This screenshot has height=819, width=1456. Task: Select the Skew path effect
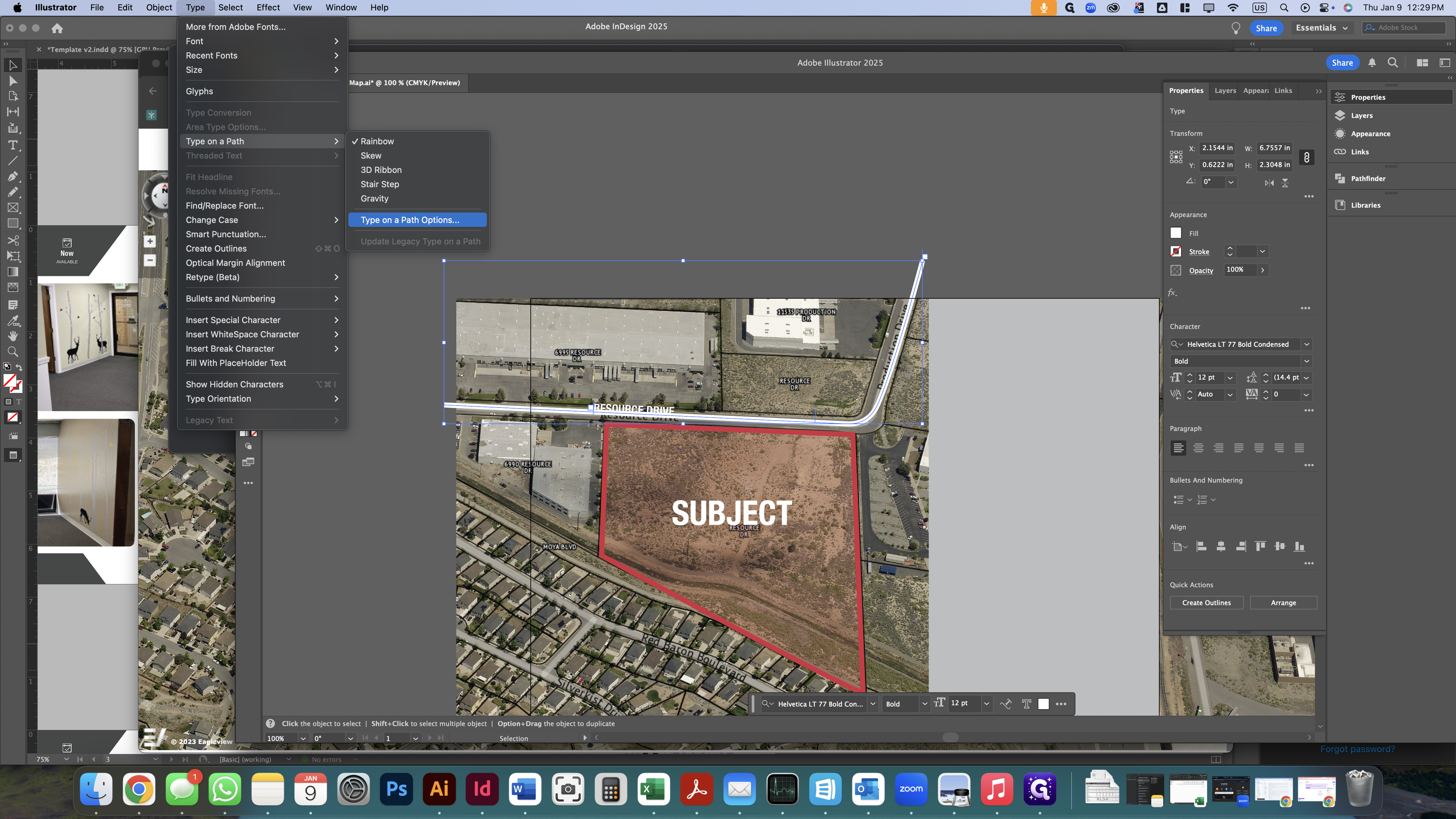click(x=418, y=155)
